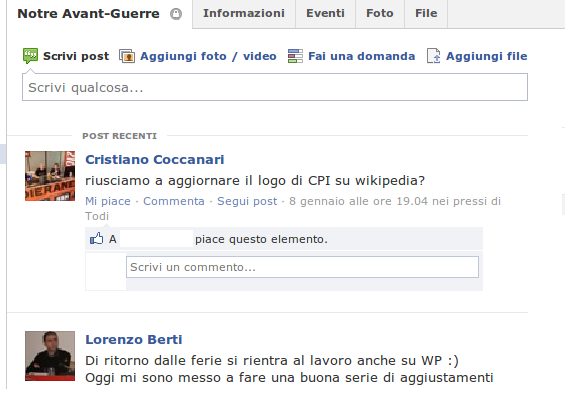Open the Informazioni tab
The height and width of the screenshot is (411, 582).
pyautogui.click(x=243, y=13)
